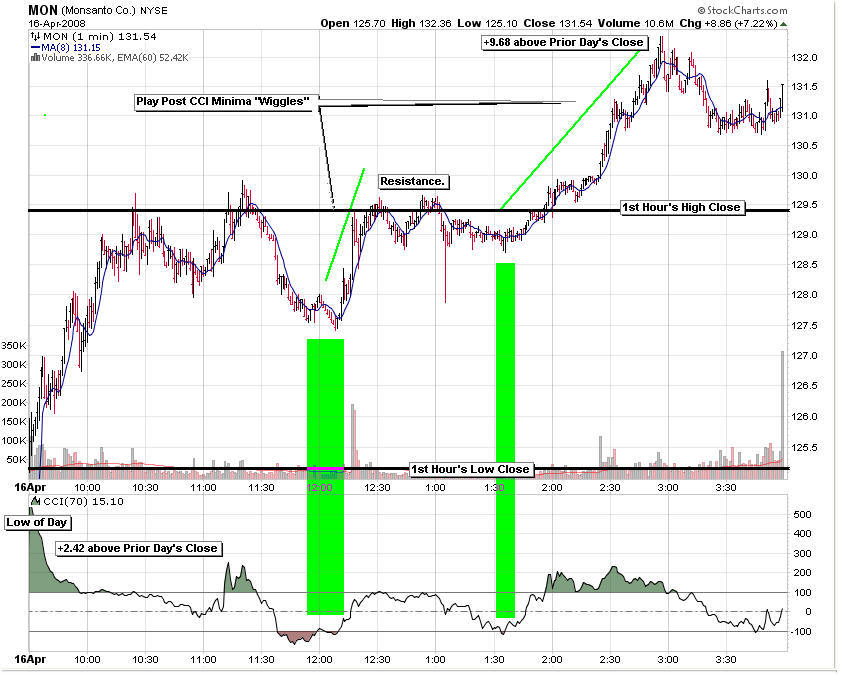Click the 1st Hour's High Close label
842x674 pixels.
point(681,207)
